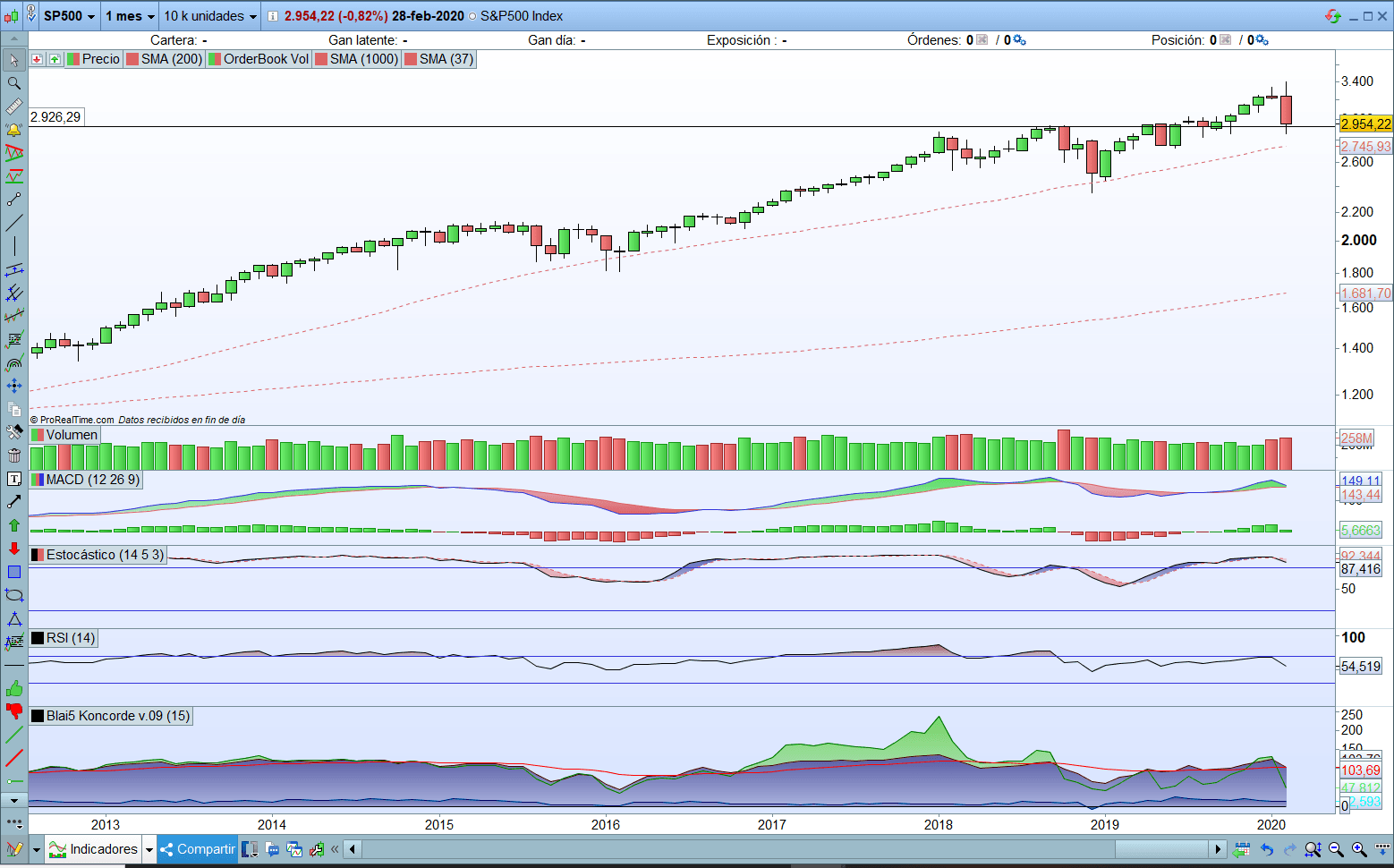Open the MACD (12 26 9) panel label
Viewport: 1394px width, 868px height.
pyautogui.click(x=86, y=480)
